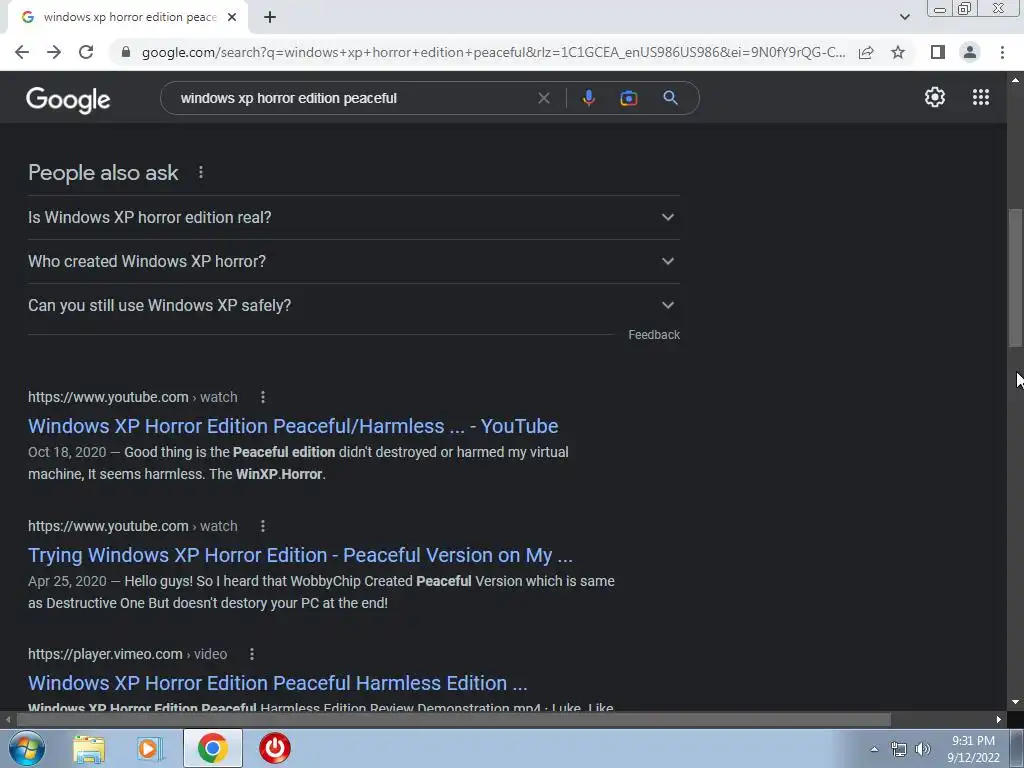Open 'Windows XP Horror Edition Peaceful/Harmless' YouTube result
The width and height of the screenshot is (1024, 768).
tap(293, 426)
